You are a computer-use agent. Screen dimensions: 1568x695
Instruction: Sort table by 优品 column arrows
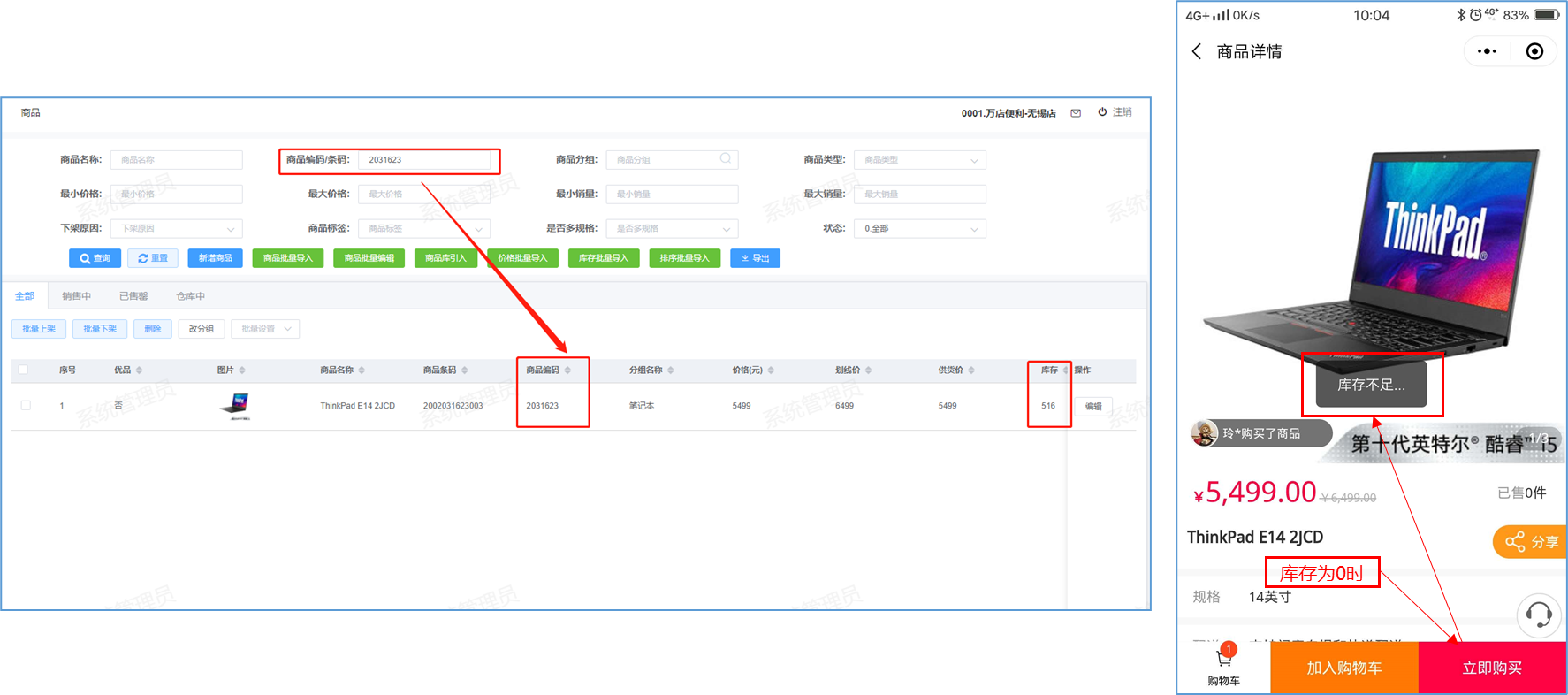[x=139, y=370]
